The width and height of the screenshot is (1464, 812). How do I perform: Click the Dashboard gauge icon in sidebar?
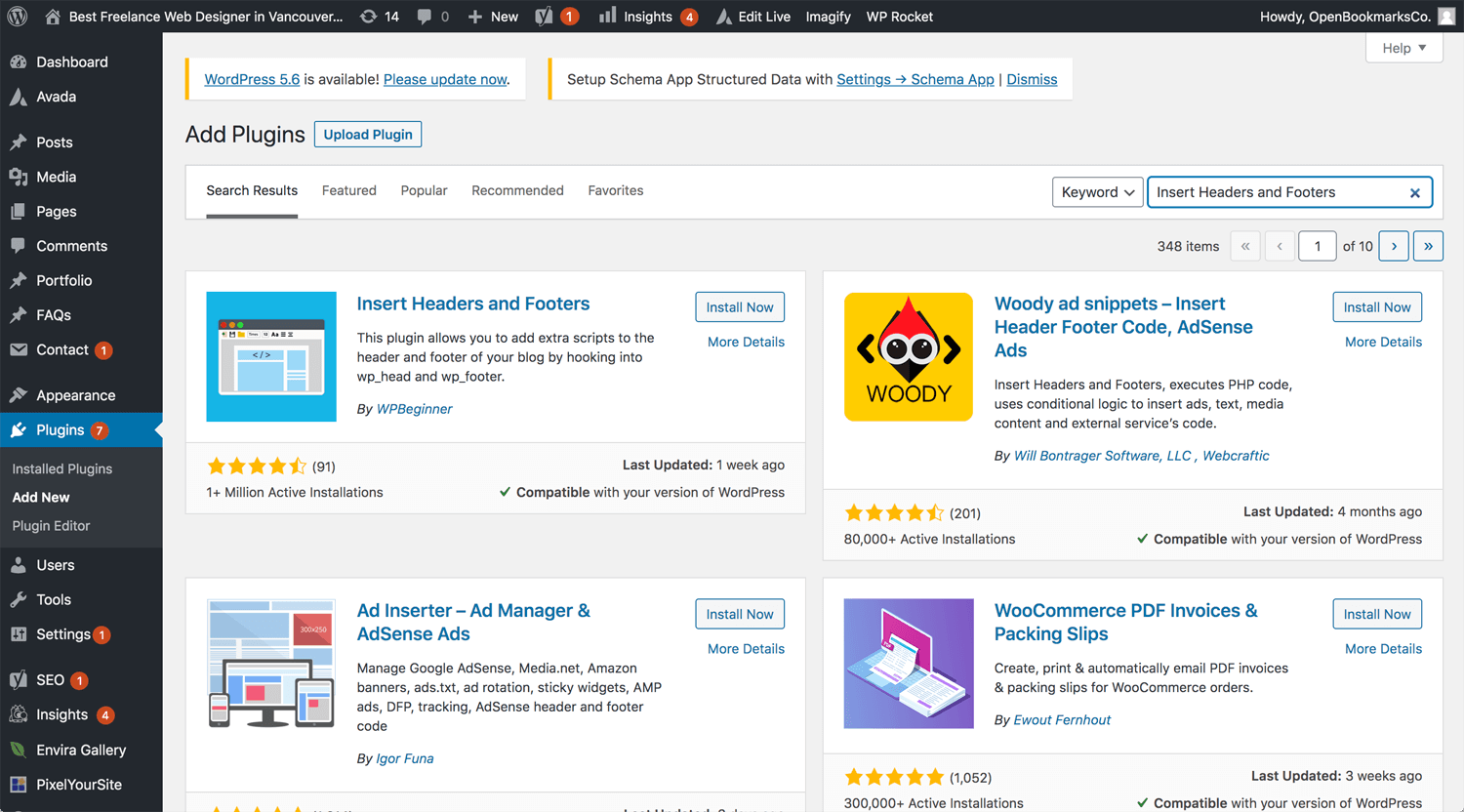[x=19, y=61]
